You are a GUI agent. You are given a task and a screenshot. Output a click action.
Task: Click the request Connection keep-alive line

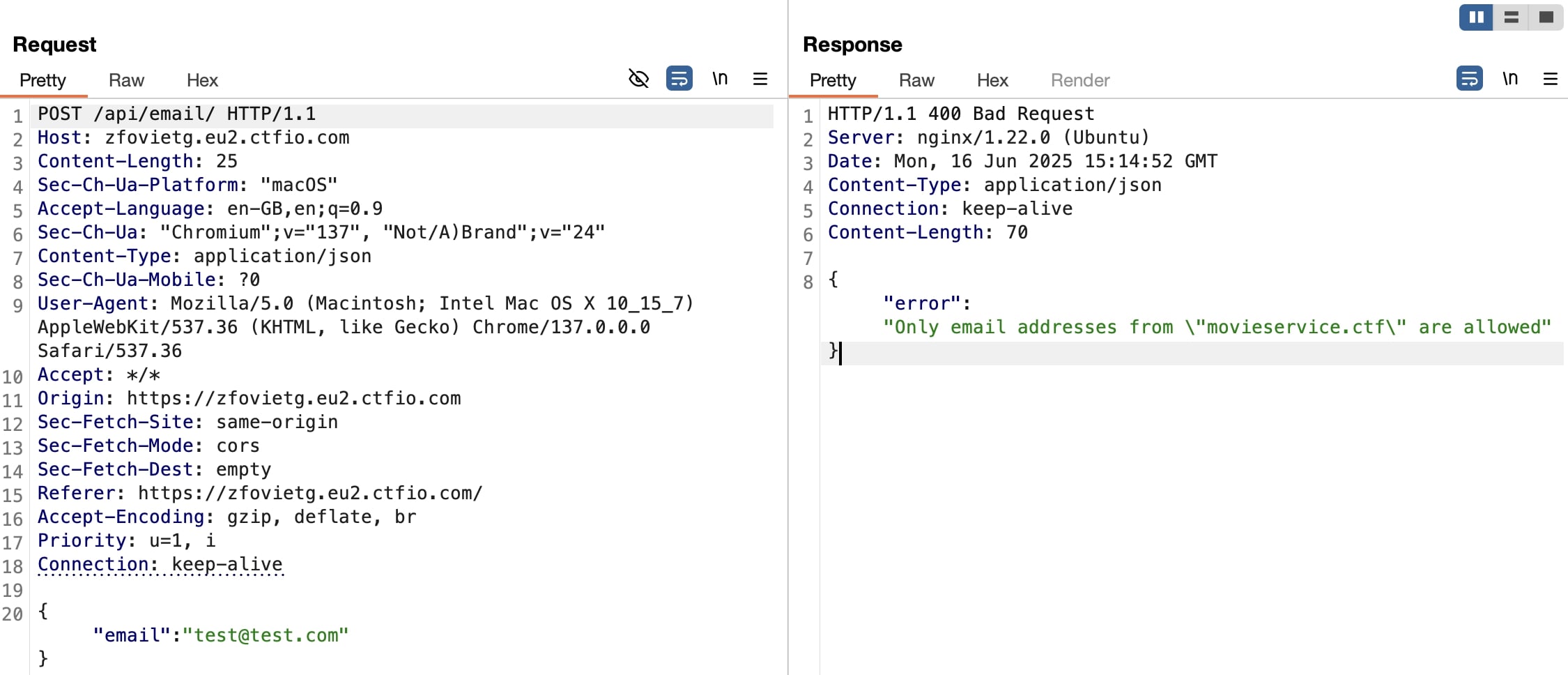click(160, 564)
